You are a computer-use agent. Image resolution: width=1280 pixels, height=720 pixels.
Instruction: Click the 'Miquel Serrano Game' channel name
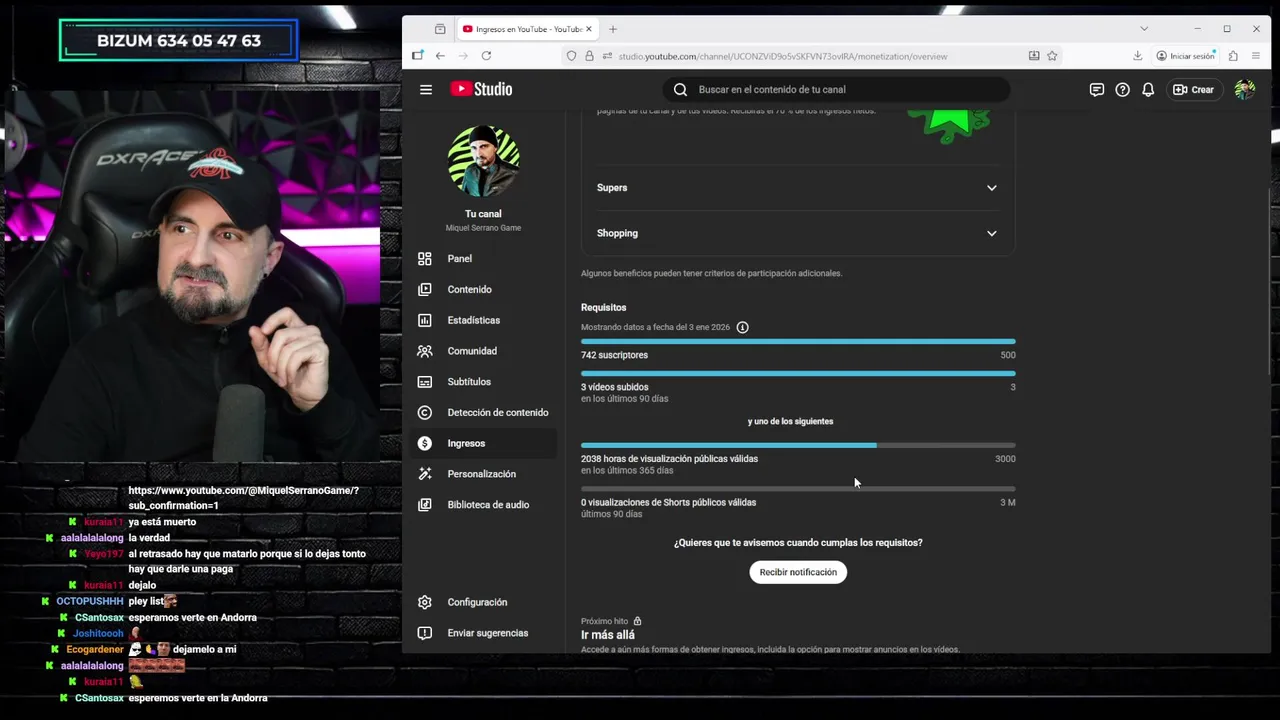tap(483, 228)
